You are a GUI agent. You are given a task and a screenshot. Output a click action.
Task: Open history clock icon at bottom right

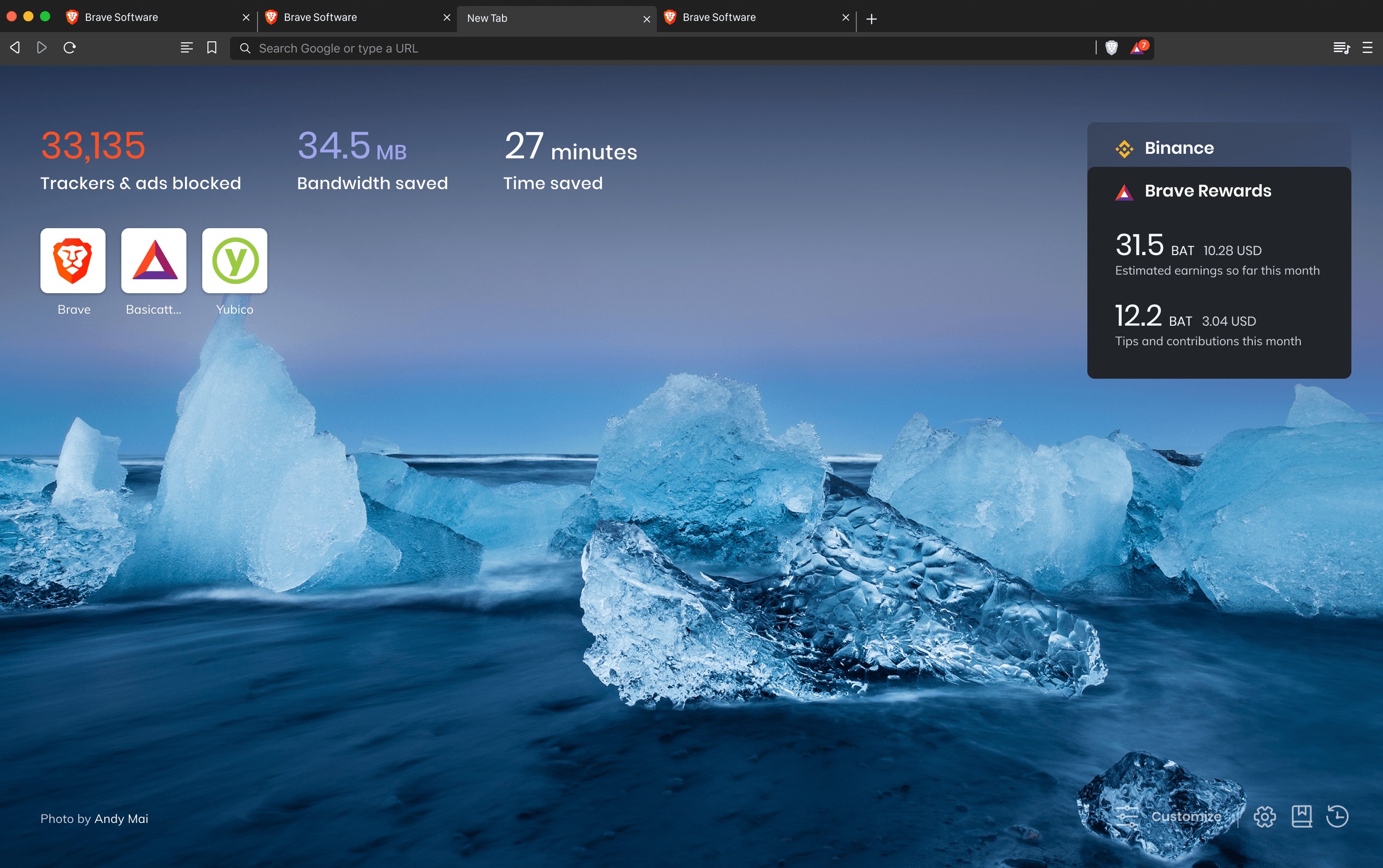click(x=1337, y=816)
